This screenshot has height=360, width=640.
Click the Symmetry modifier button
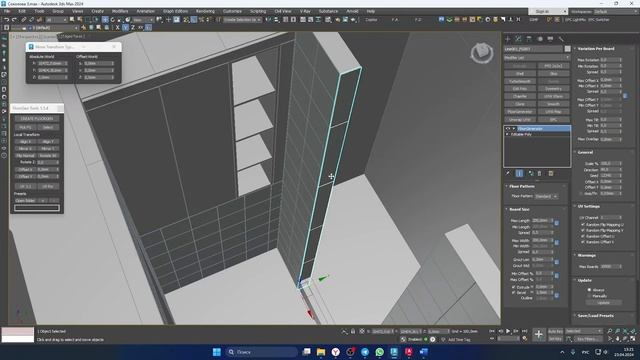point(553,89)
